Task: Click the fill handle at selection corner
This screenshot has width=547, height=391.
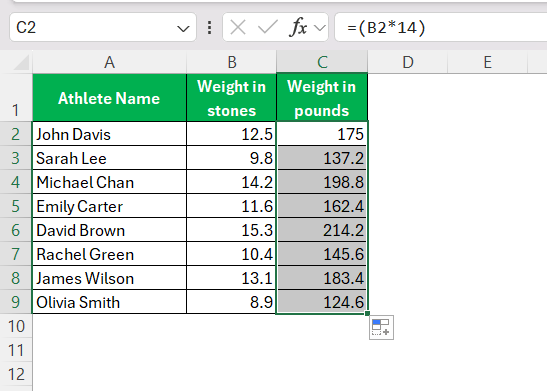Action: tap(367, 313)
